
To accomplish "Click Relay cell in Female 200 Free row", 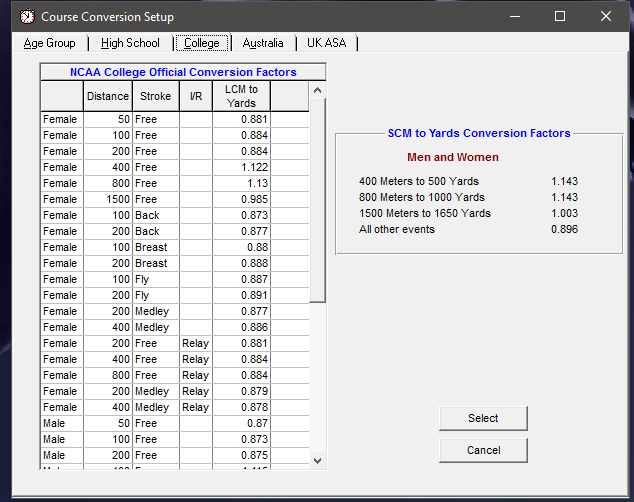I will click(196, 343).
